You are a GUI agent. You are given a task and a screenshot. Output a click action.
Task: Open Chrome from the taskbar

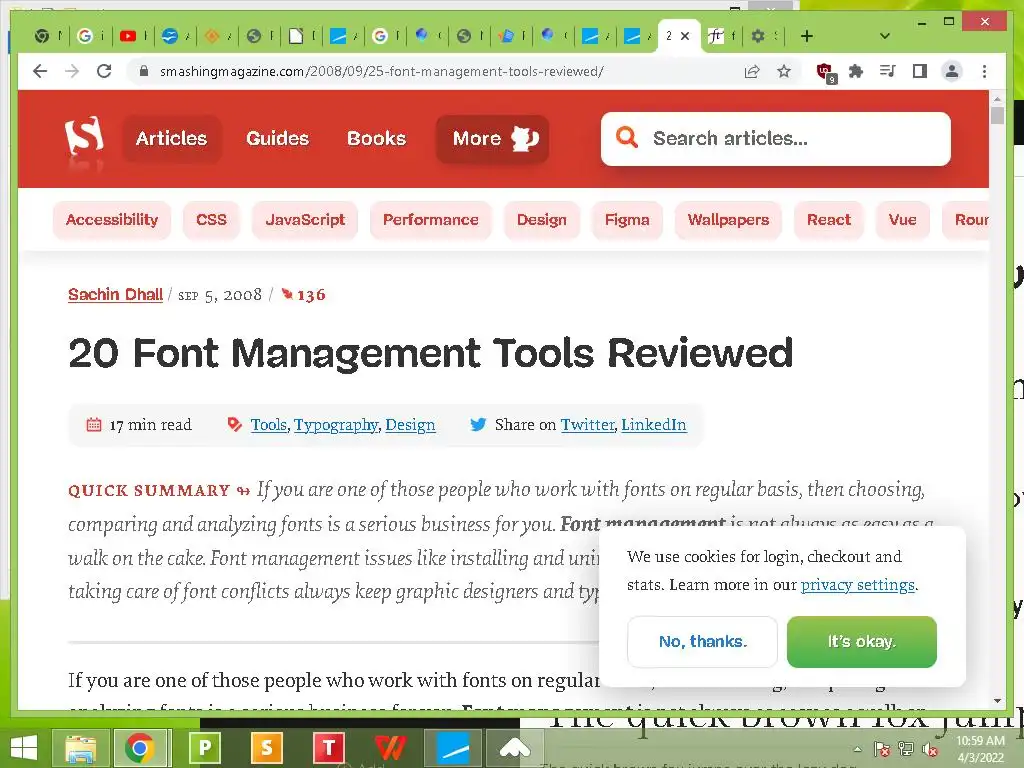point(140,748)
